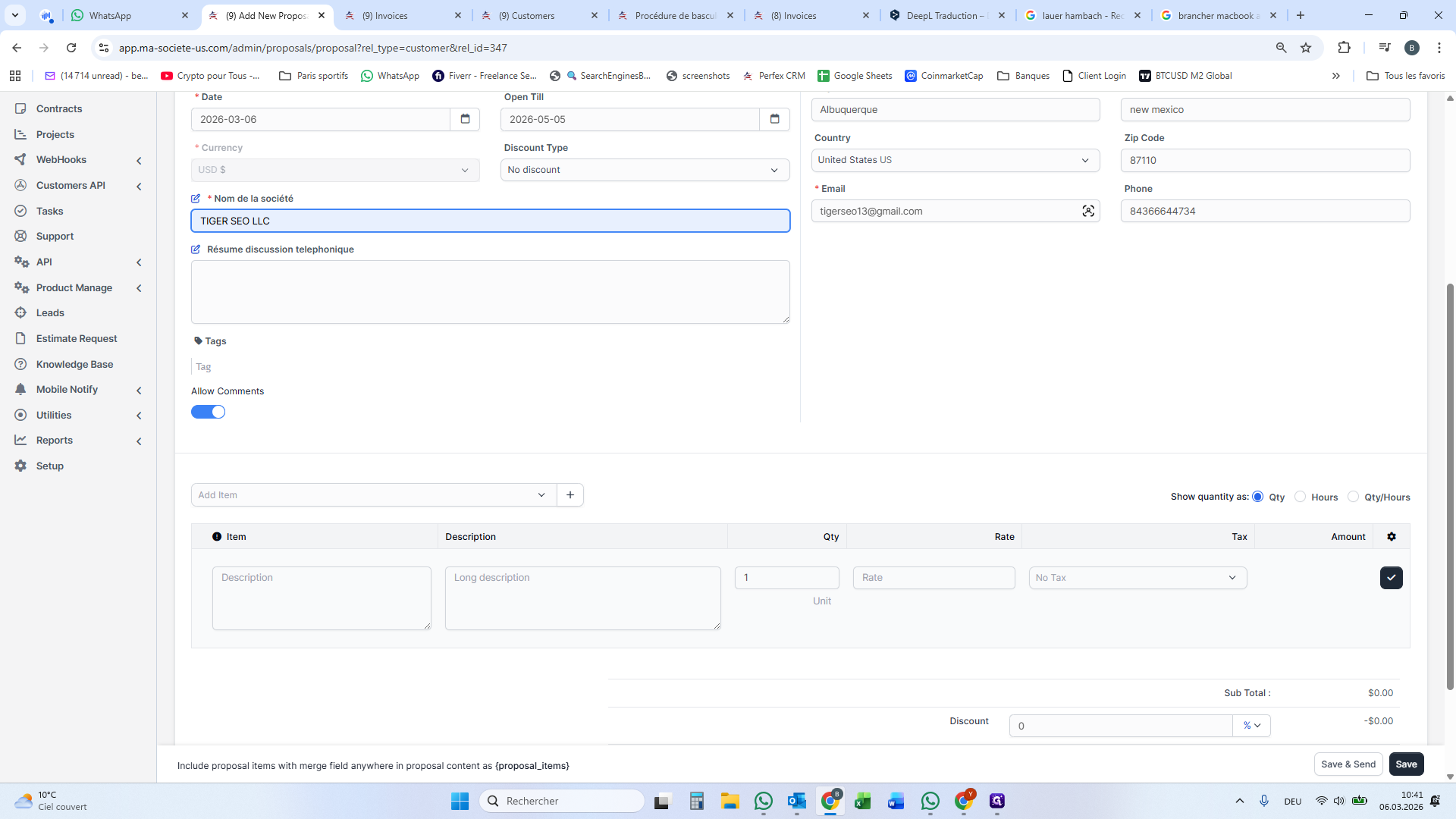Viewport: 1456px width, 819px height.
Task: Click edit icon next to Nom de la société
Action: pyautogui.click(x=196, y=199)
